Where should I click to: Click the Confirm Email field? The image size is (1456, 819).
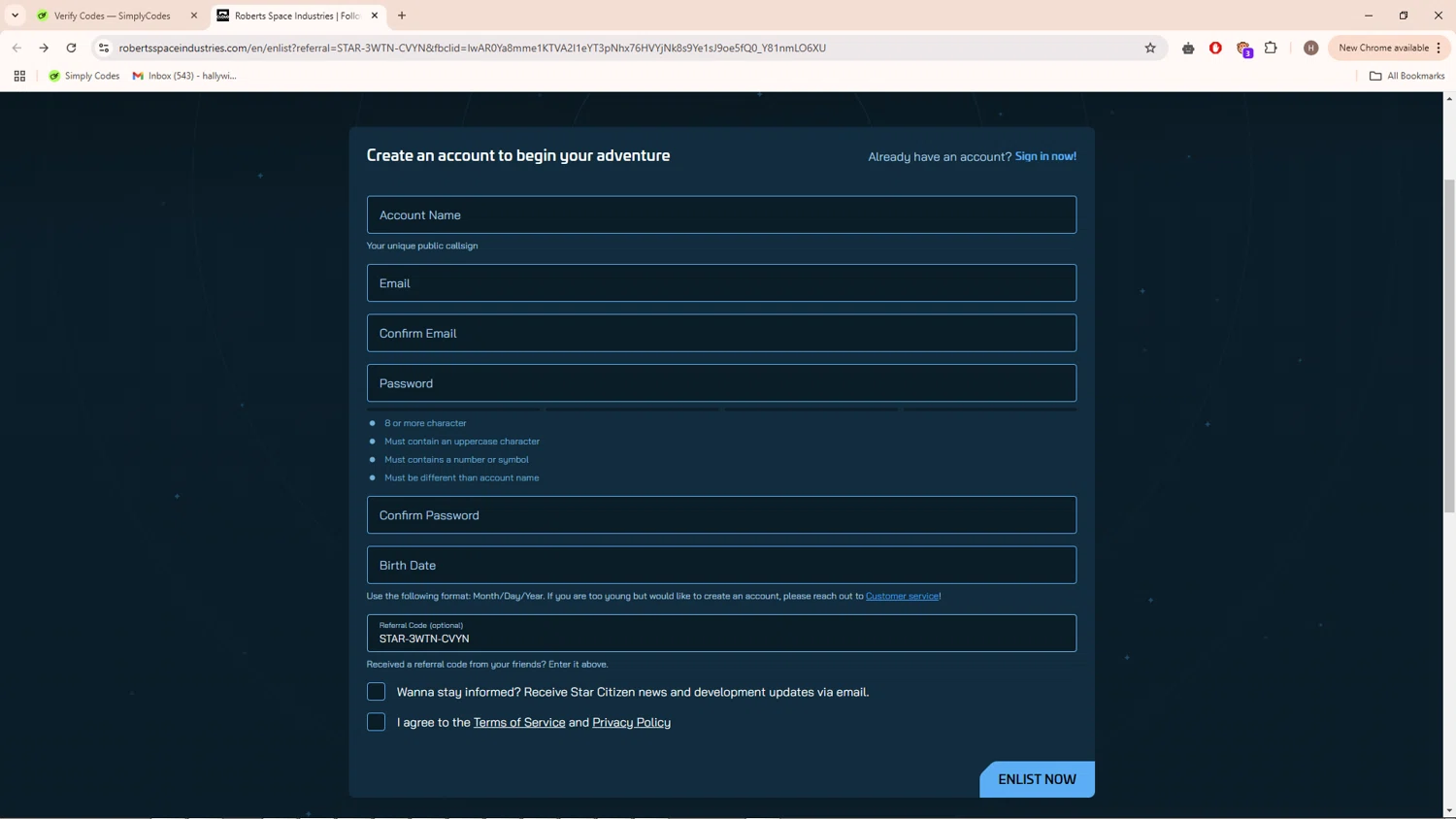coord(721,333)
